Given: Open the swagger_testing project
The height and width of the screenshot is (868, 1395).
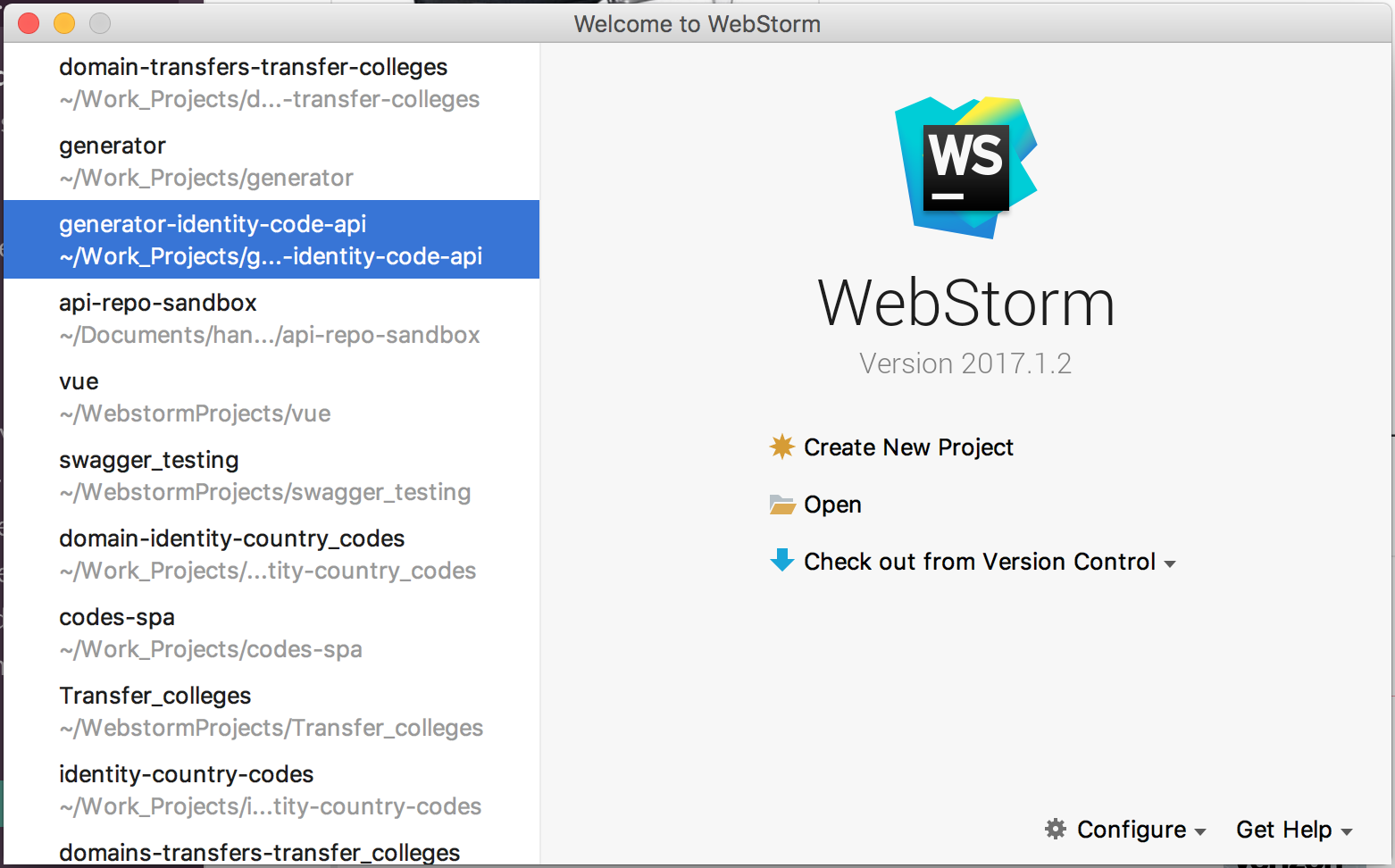Looking at the screenshot, I should [x=271, y=475].
